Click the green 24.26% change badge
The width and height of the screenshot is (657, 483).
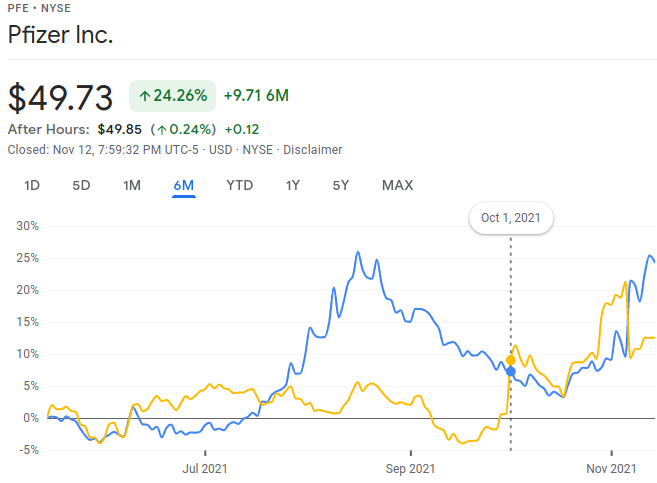(x=173, y=96)
